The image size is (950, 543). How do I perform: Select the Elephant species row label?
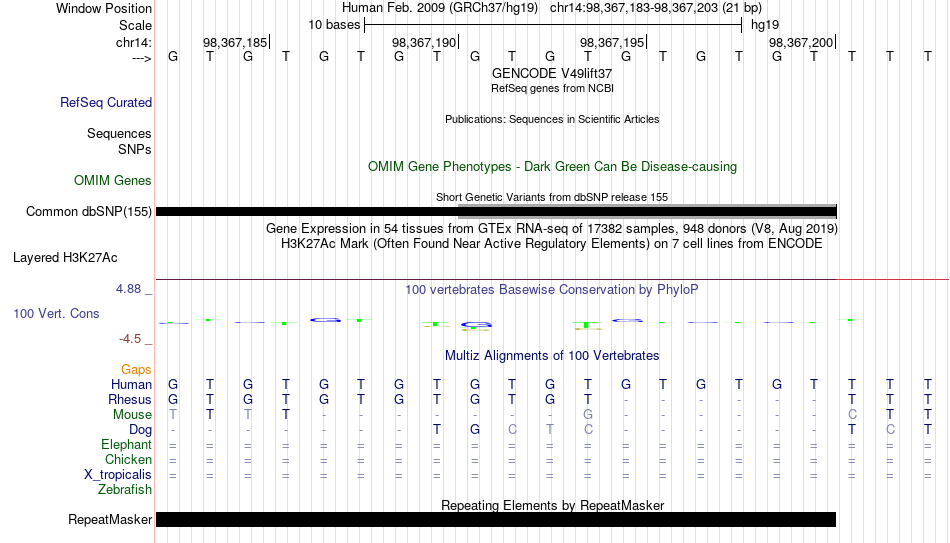(127, 444)
